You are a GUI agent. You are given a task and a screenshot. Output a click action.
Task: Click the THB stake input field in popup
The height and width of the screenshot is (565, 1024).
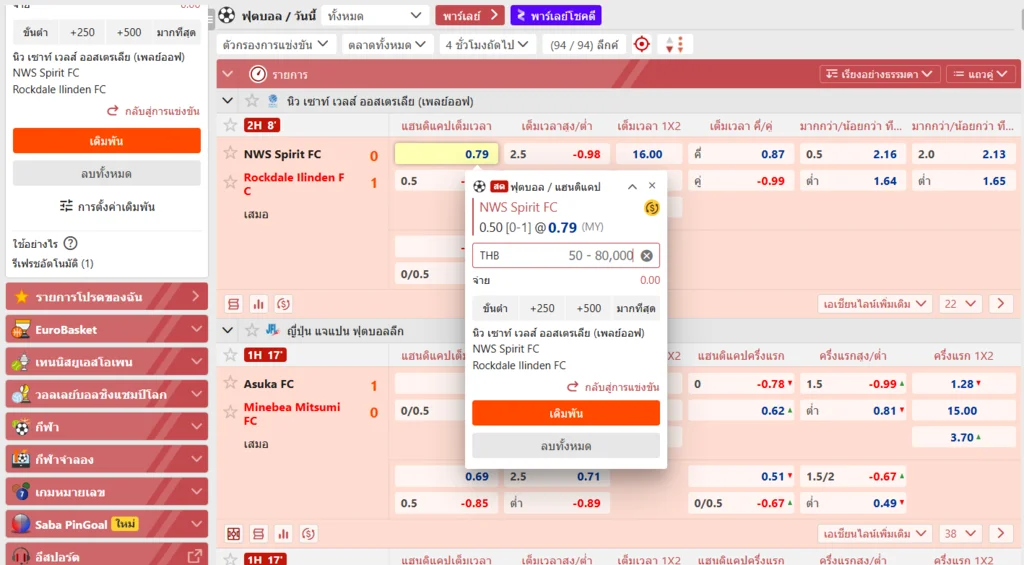pos(566,255)
